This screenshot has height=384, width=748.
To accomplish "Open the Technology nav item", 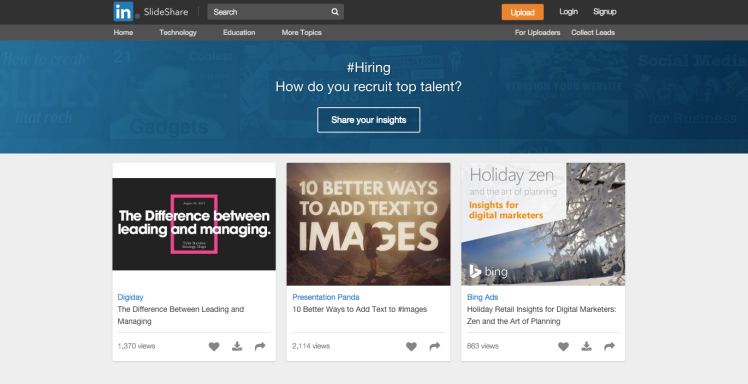I will tap(178, 32).
